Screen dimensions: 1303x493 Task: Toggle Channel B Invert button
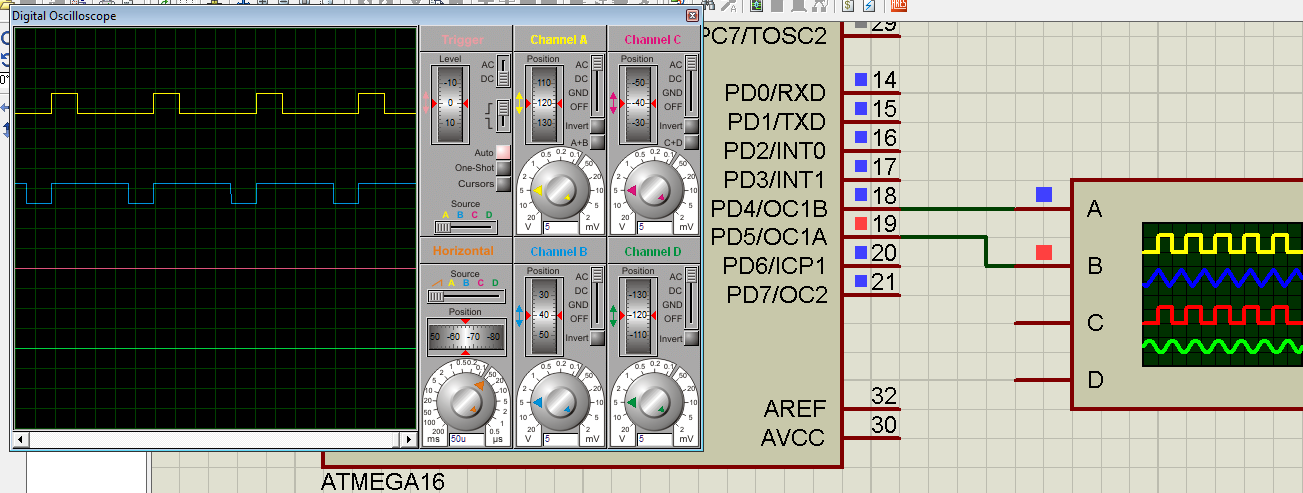[596, 338]
